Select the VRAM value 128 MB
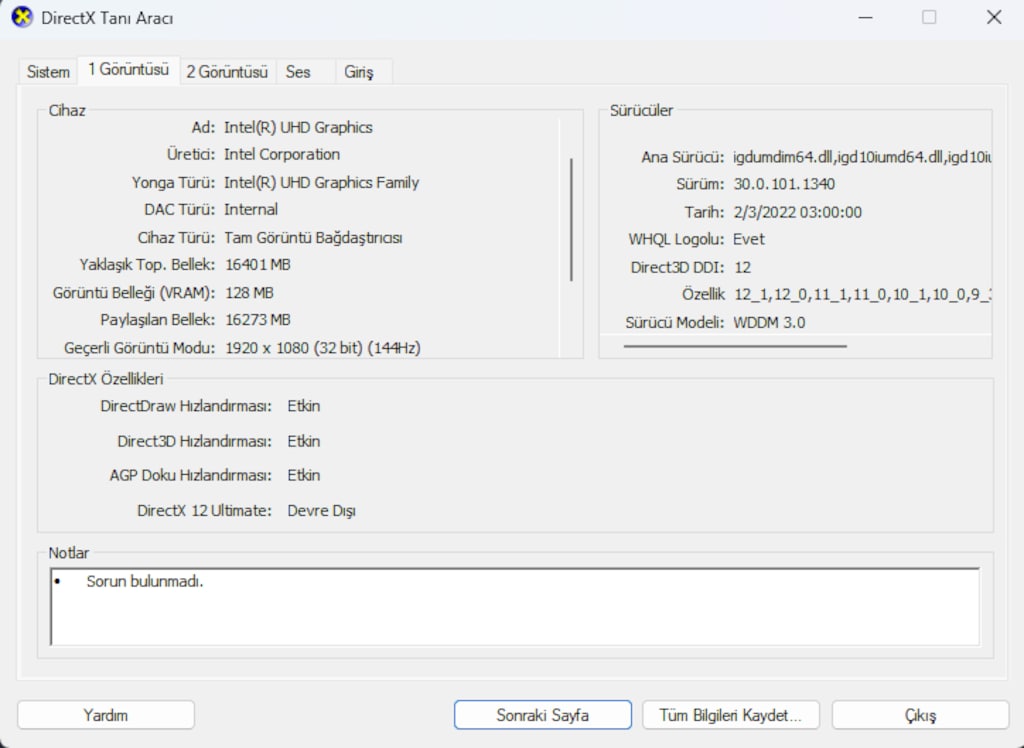This screenshot has width=1024, height=748. coord(249,293)
